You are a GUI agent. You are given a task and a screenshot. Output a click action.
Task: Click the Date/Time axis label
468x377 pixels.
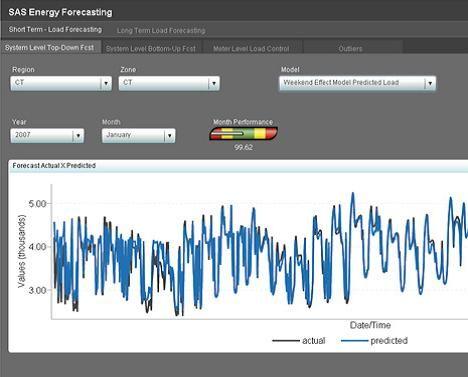tap(370, 325)
